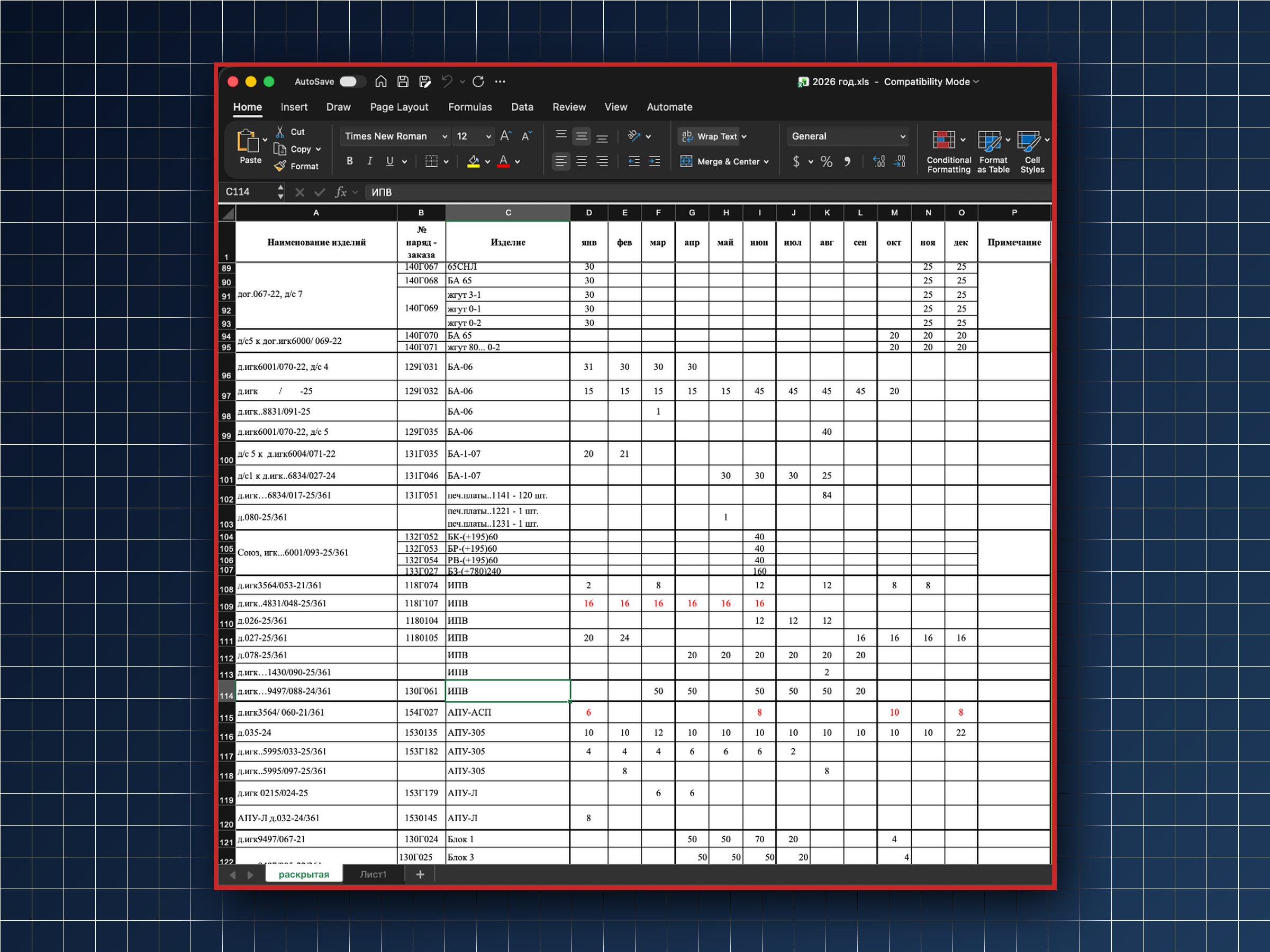Open the Times New Roman font dropdown

[444, 136]
